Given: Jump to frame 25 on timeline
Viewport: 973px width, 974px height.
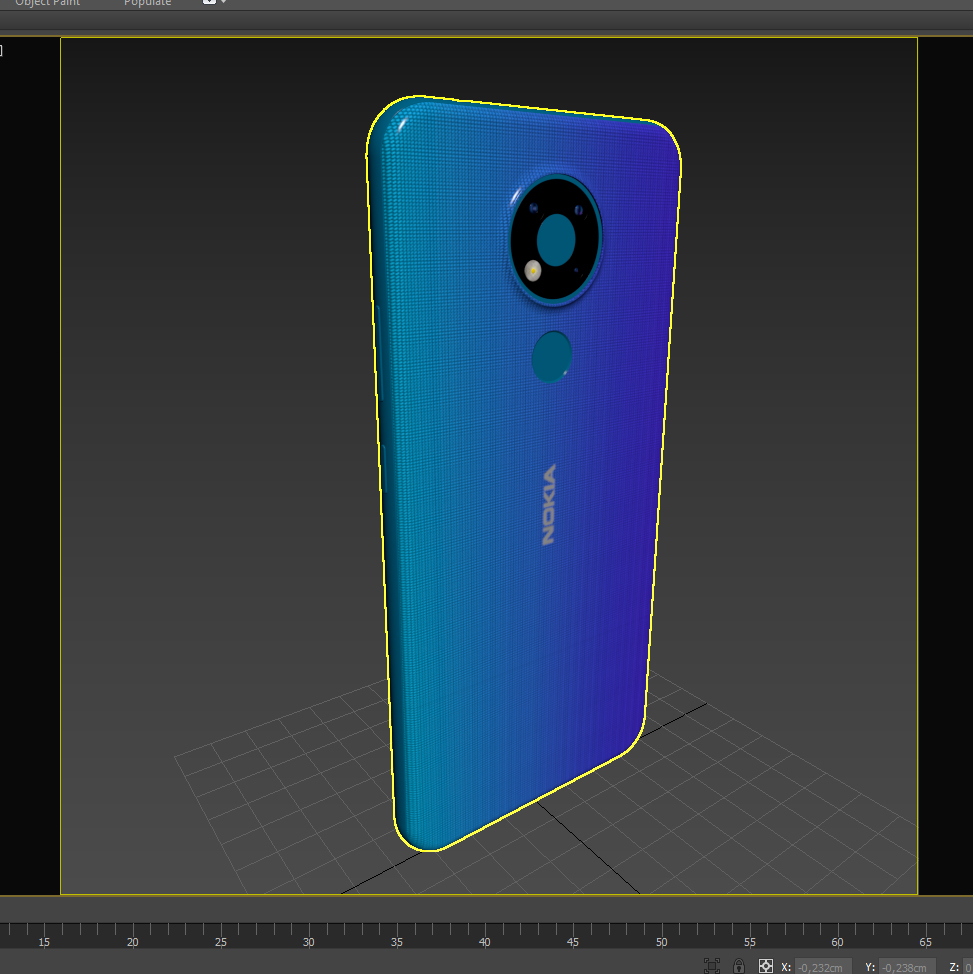Looking at the screenshot, I should [x=221, y=942].
